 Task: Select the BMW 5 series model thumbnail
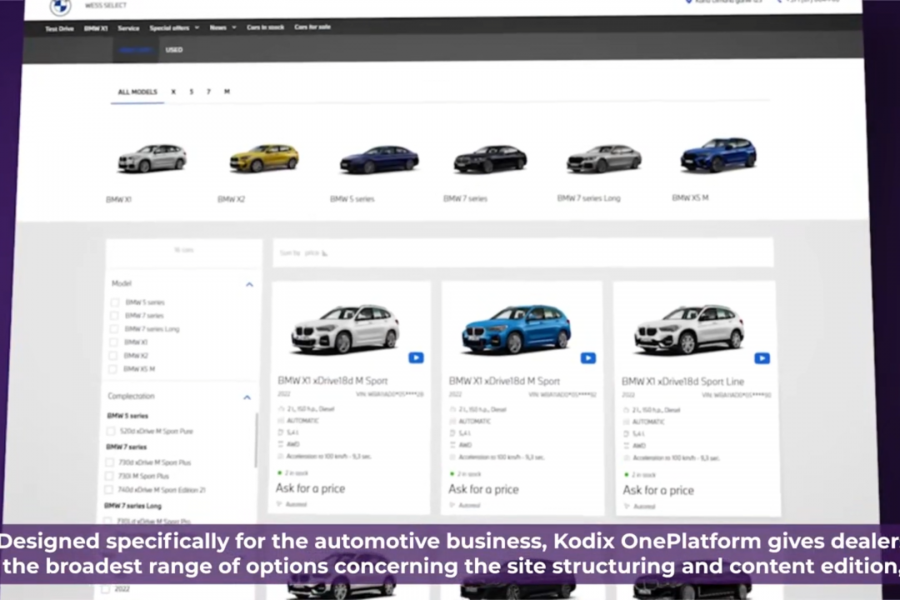point(379,159)
